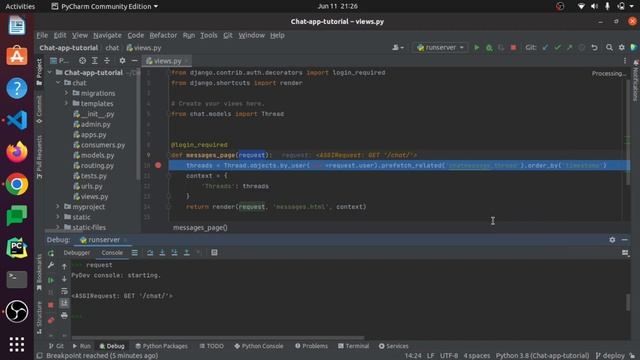
Task: Open the Navigate menu
Action: (107, 36)
